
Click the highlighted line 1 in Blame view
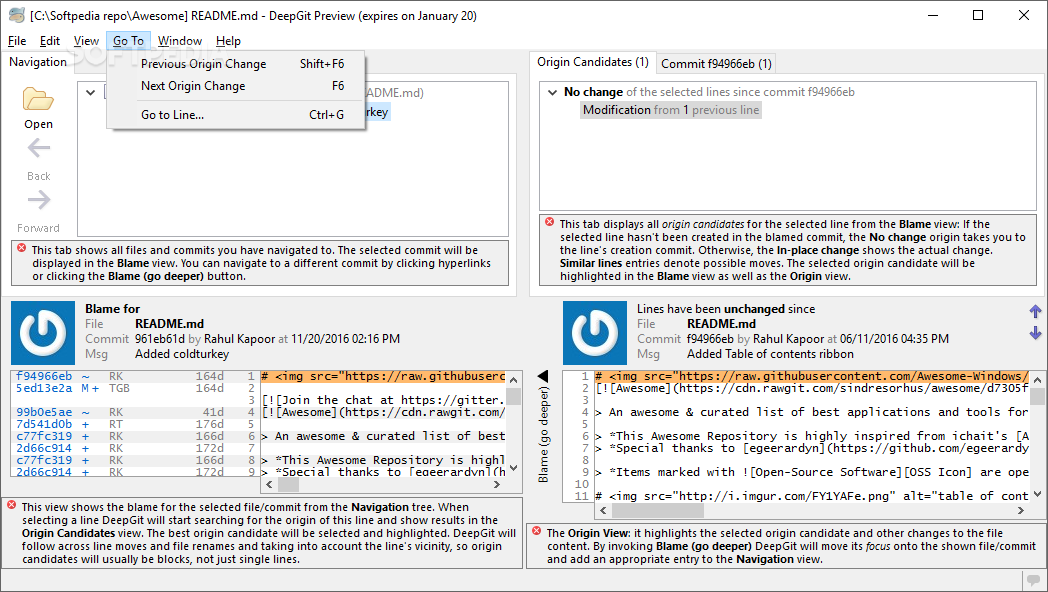[x=383, y=376]
